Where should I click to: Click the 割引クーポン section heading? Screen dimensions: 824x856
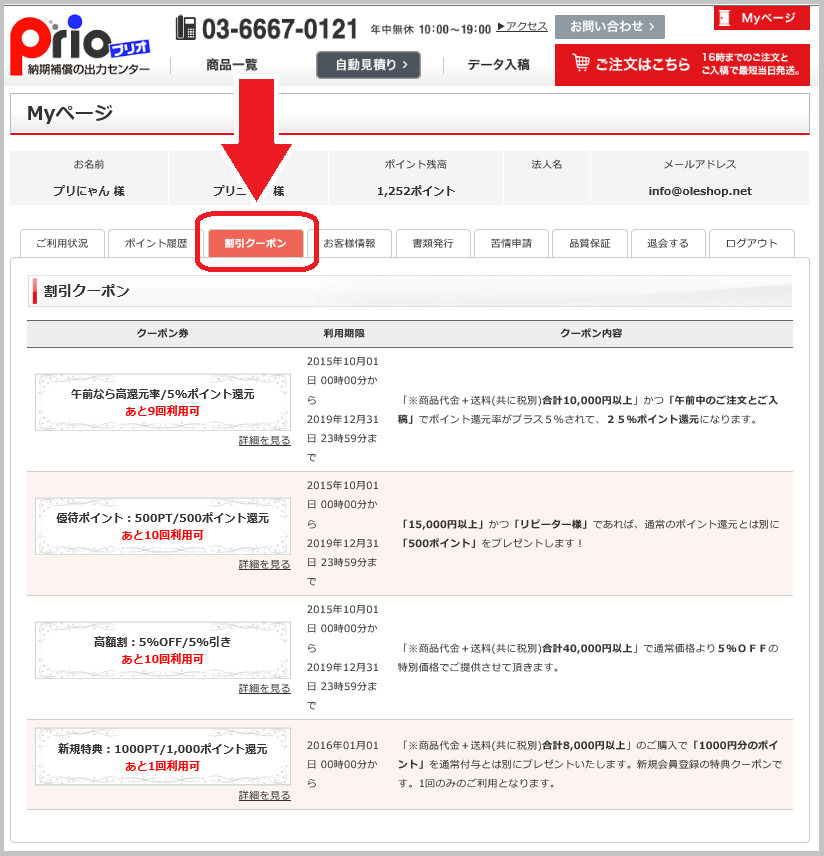(x=87, y=291)
